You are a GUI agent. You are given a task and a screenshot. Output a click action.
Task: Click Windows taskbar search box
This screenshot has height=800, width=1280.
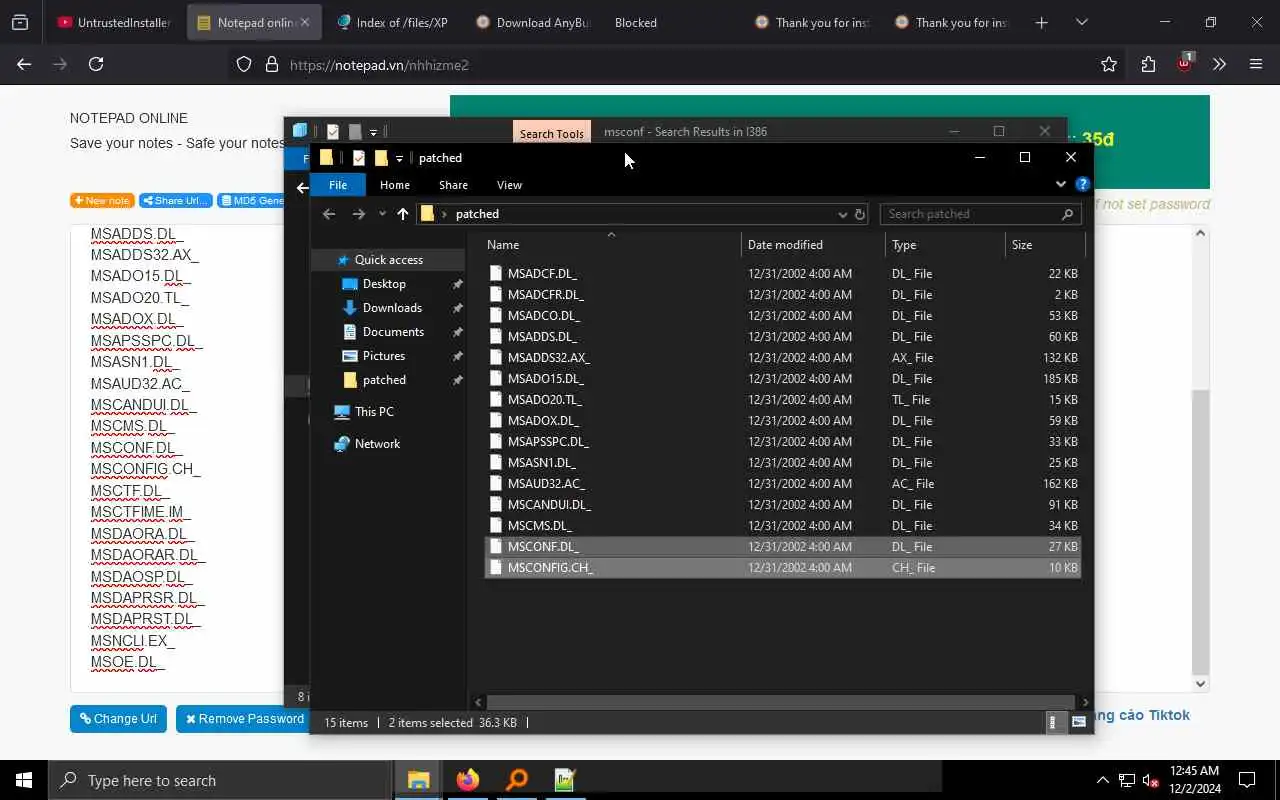point(220,780)
